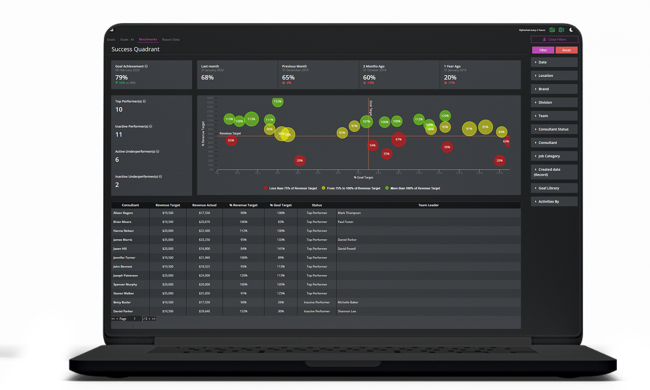Viewport: 650px width, 390px height.
Task: Expand the Date filter
Action: coord(554,62)
